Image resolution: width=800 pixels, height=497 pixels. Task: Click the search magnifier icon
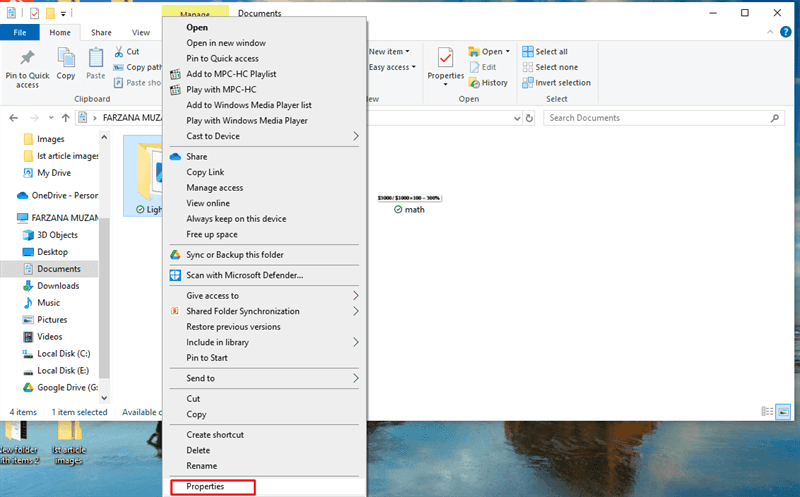pos(774,118)
